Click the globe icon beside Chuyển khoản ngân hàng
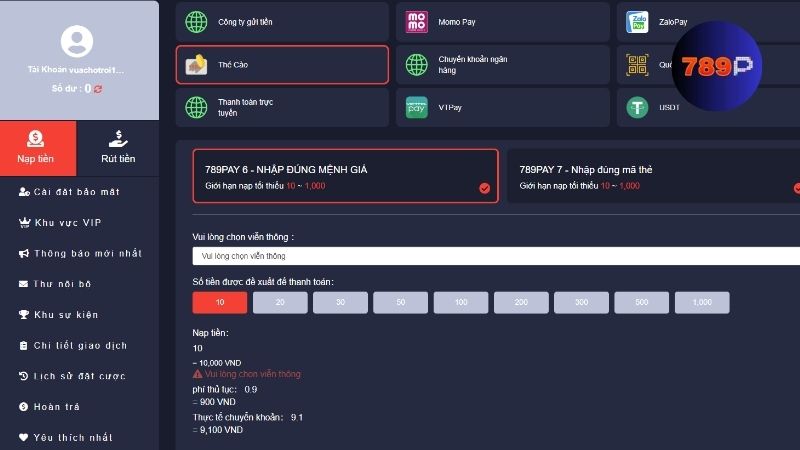This screenshot has width=800, height=450. tap(416, 65)
